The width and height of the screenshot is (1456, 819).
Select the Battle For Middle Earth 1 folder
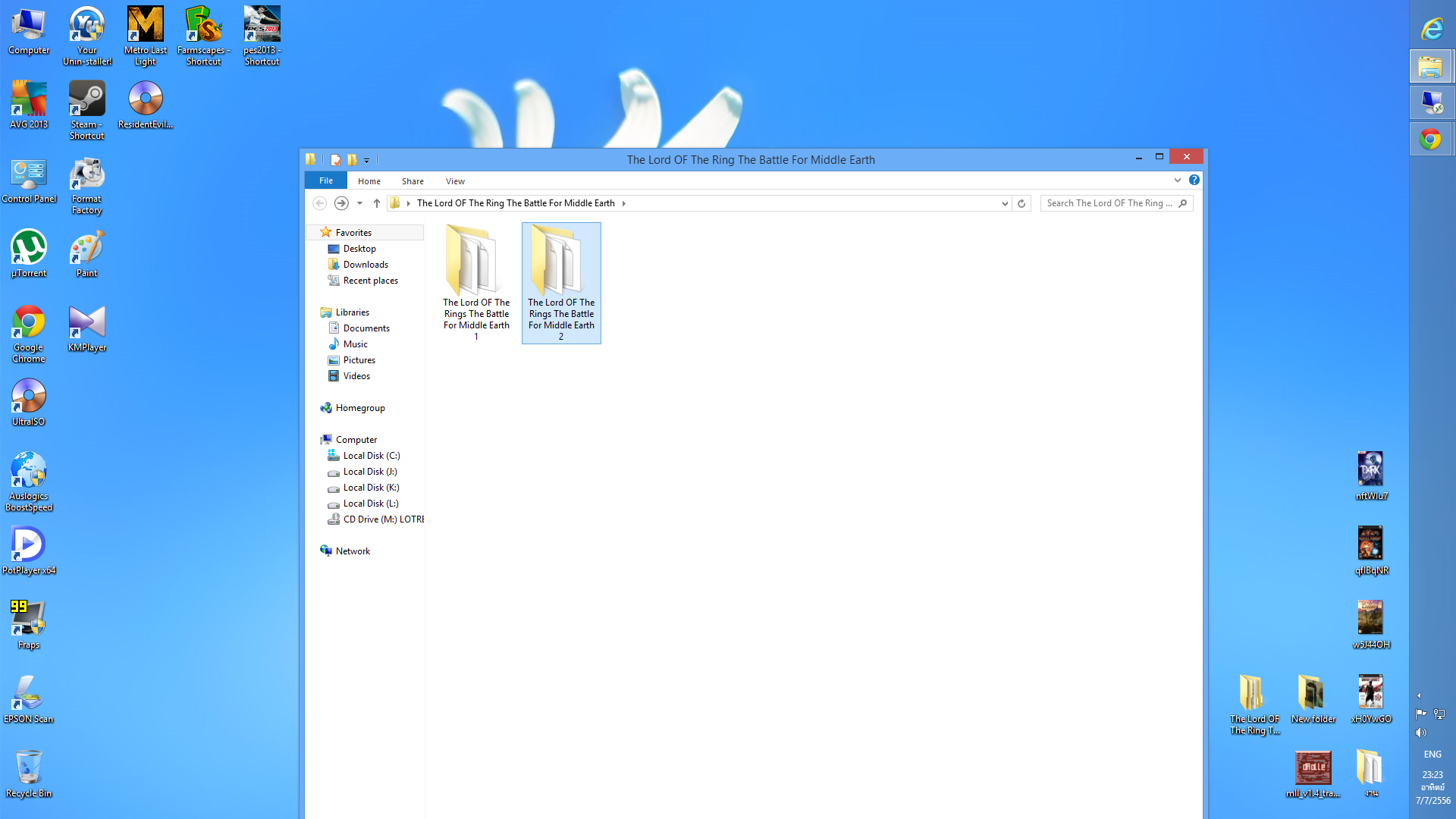(x=476, y=282)
